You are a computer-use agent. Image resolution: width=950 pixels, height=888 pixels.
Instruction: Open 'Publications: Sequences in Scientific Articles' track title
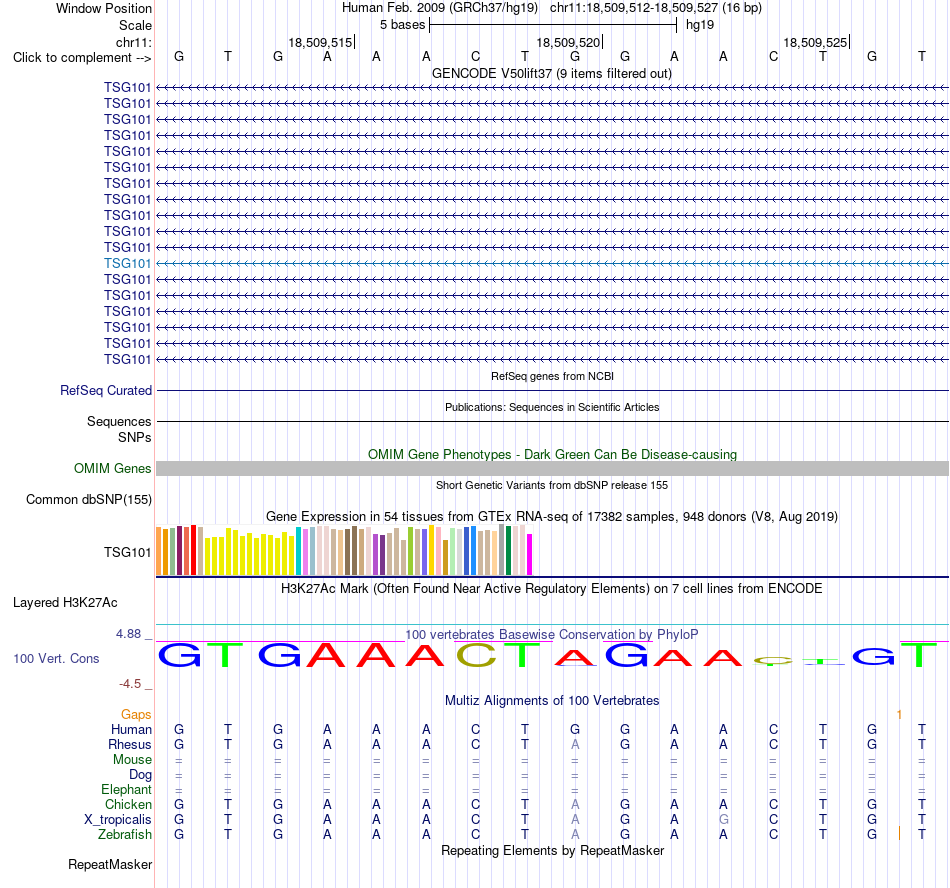[x=552, y=407]
